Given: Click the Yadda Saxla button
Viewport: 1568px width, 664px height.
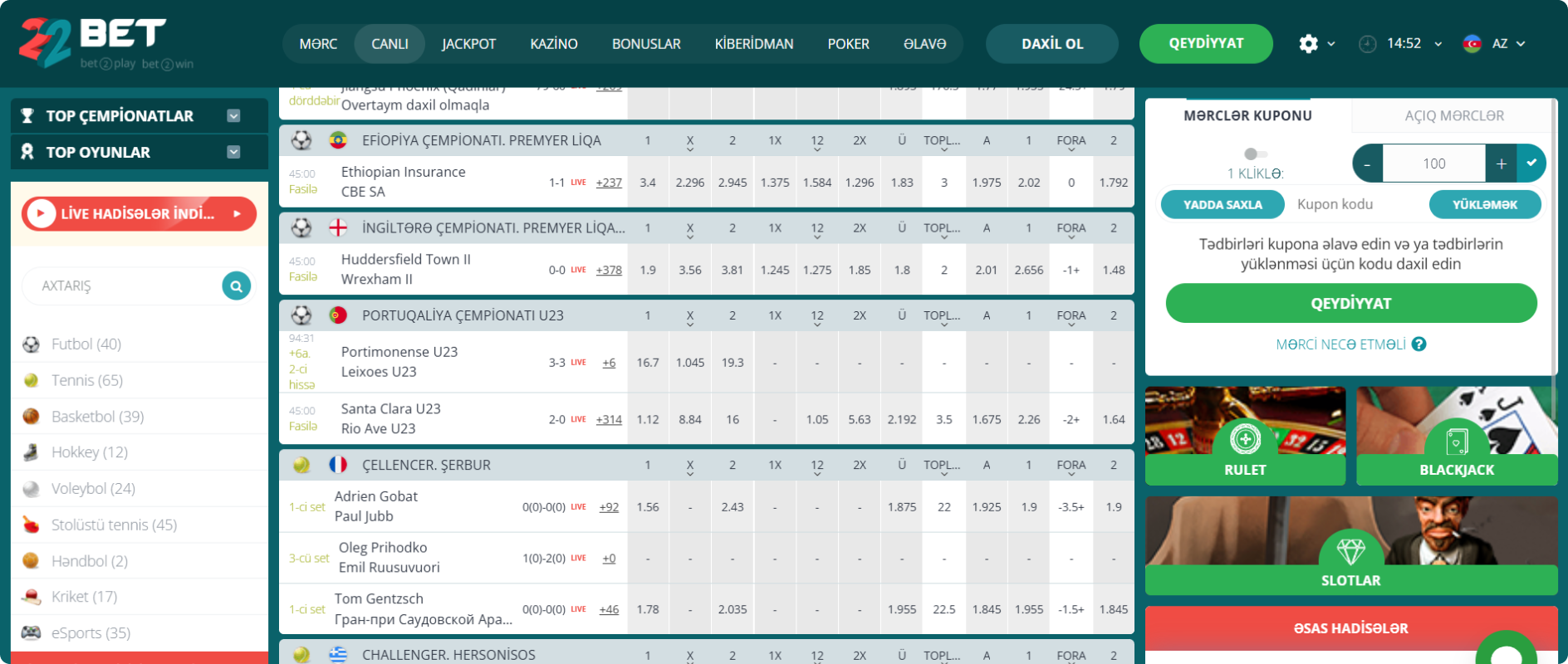Looking at the screenshot, I should (1223, 204).
